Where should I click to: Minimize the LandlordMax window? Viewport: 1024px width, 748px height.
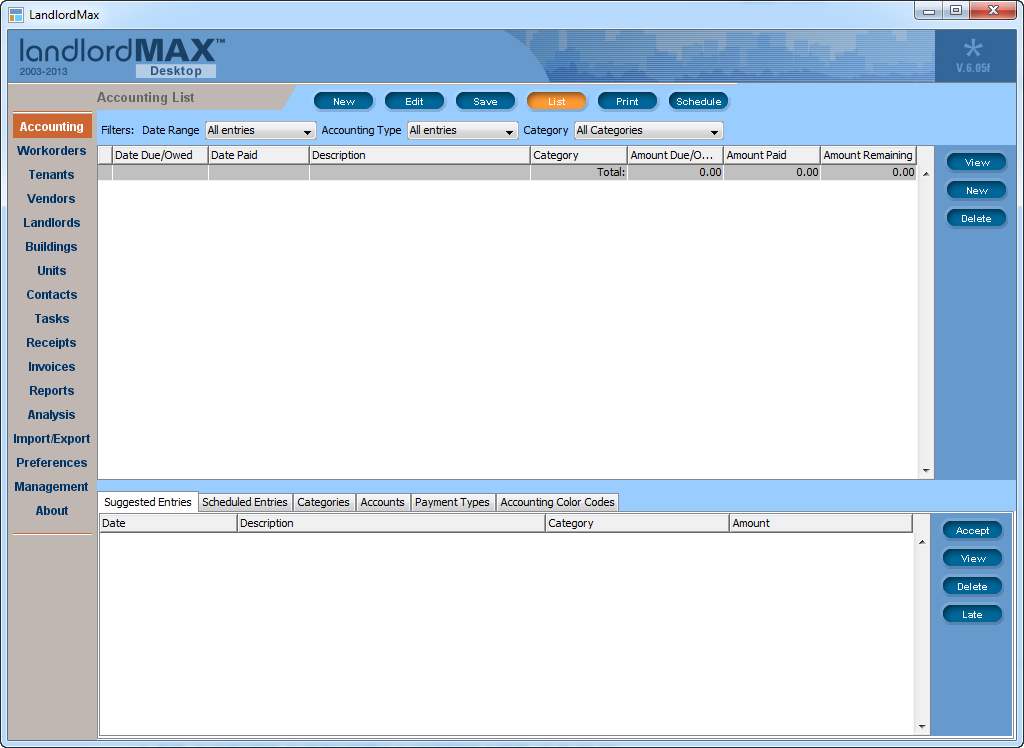[929, 11]
